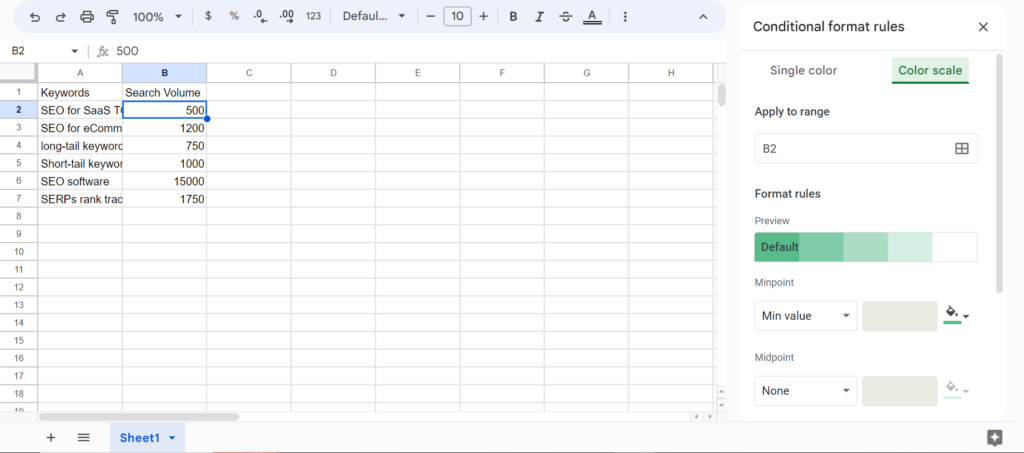This screenshot has height=453, width=1024.
Task: Pick the Minpoint fill color
Action: (x=956, y=316)
